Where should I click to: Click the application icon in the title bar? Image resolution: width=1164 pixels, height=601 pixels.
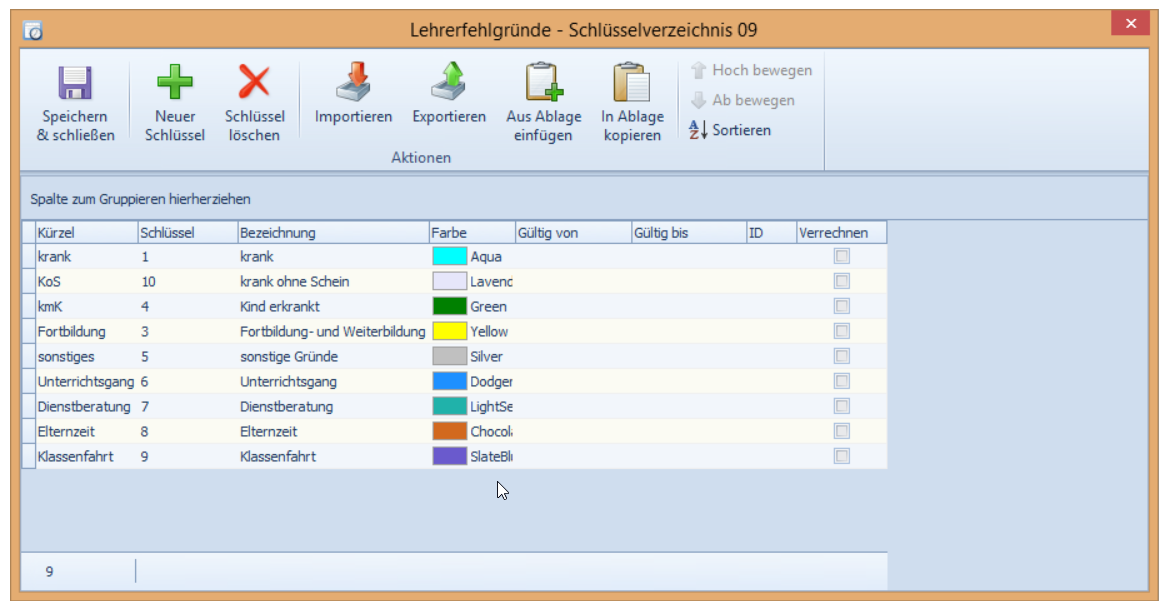(x=33, y=30)
